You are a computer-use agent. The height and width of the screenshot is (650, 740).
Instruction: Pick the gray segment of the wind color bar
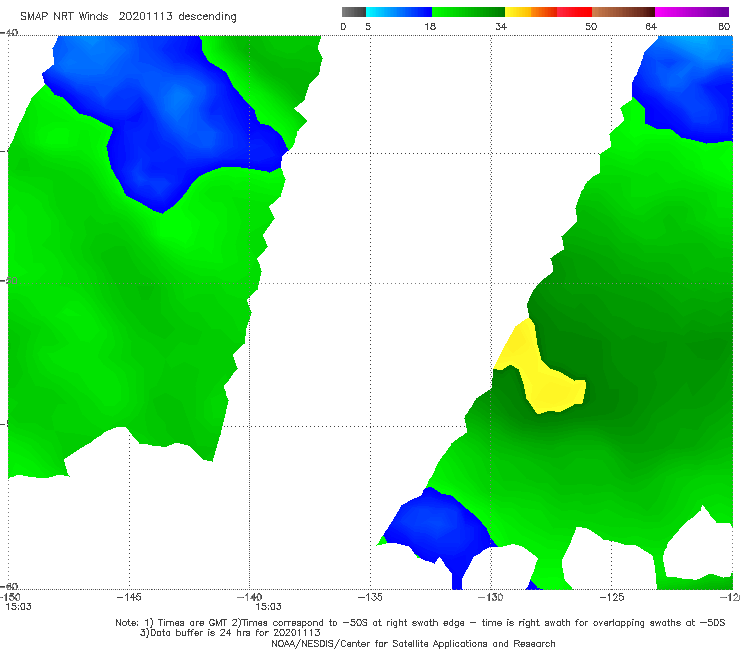[x=354, y=12]
